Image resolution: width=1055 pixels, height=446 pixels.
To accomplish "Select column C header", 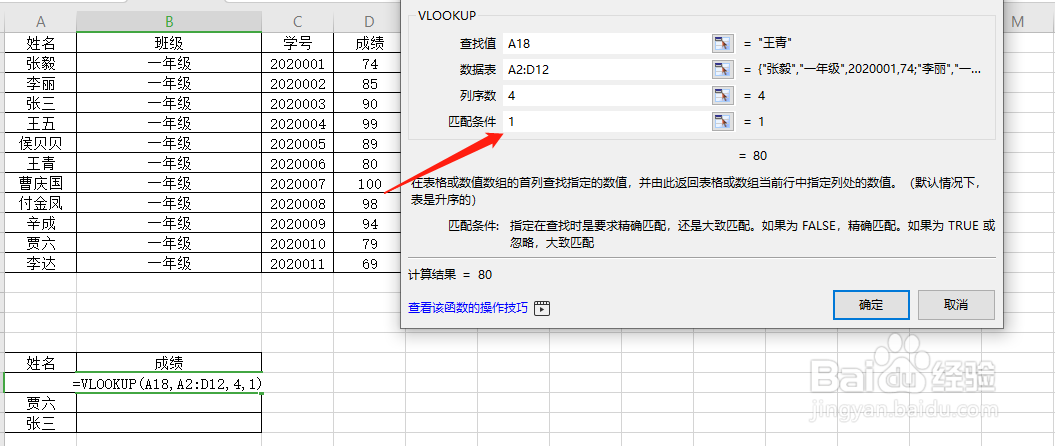I will (297, 22).
